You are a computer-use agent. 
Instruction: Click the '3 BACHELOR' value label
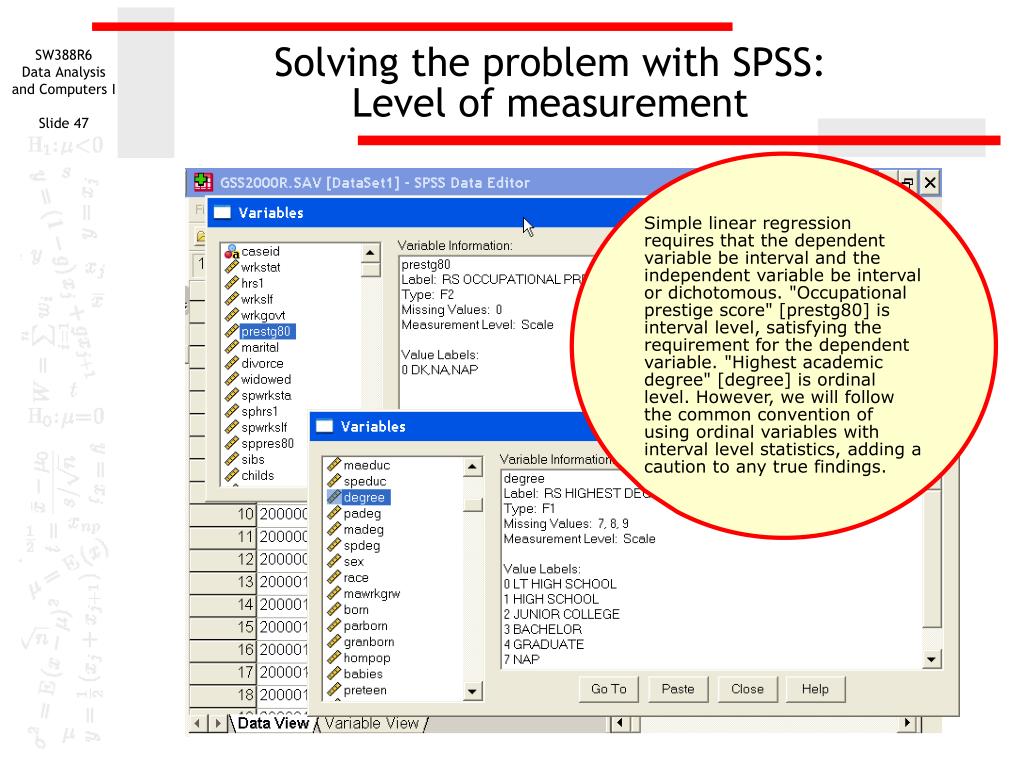pos(543,630)
